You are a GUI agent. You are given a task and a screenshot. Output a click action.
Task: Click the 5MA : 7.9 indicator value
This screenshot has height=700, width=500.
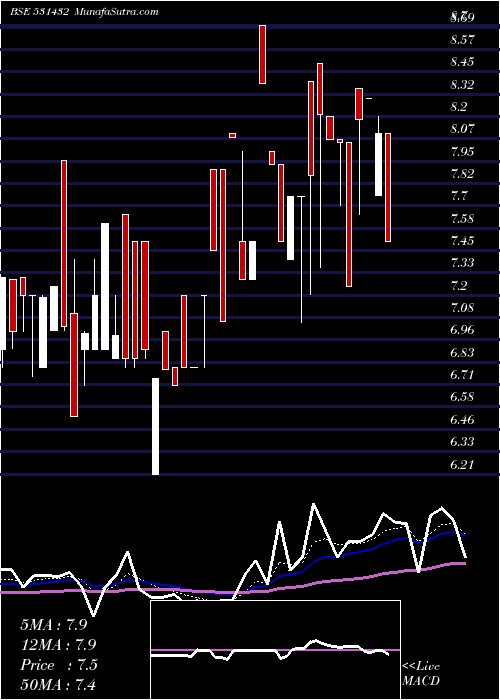[x=54, y=625]
